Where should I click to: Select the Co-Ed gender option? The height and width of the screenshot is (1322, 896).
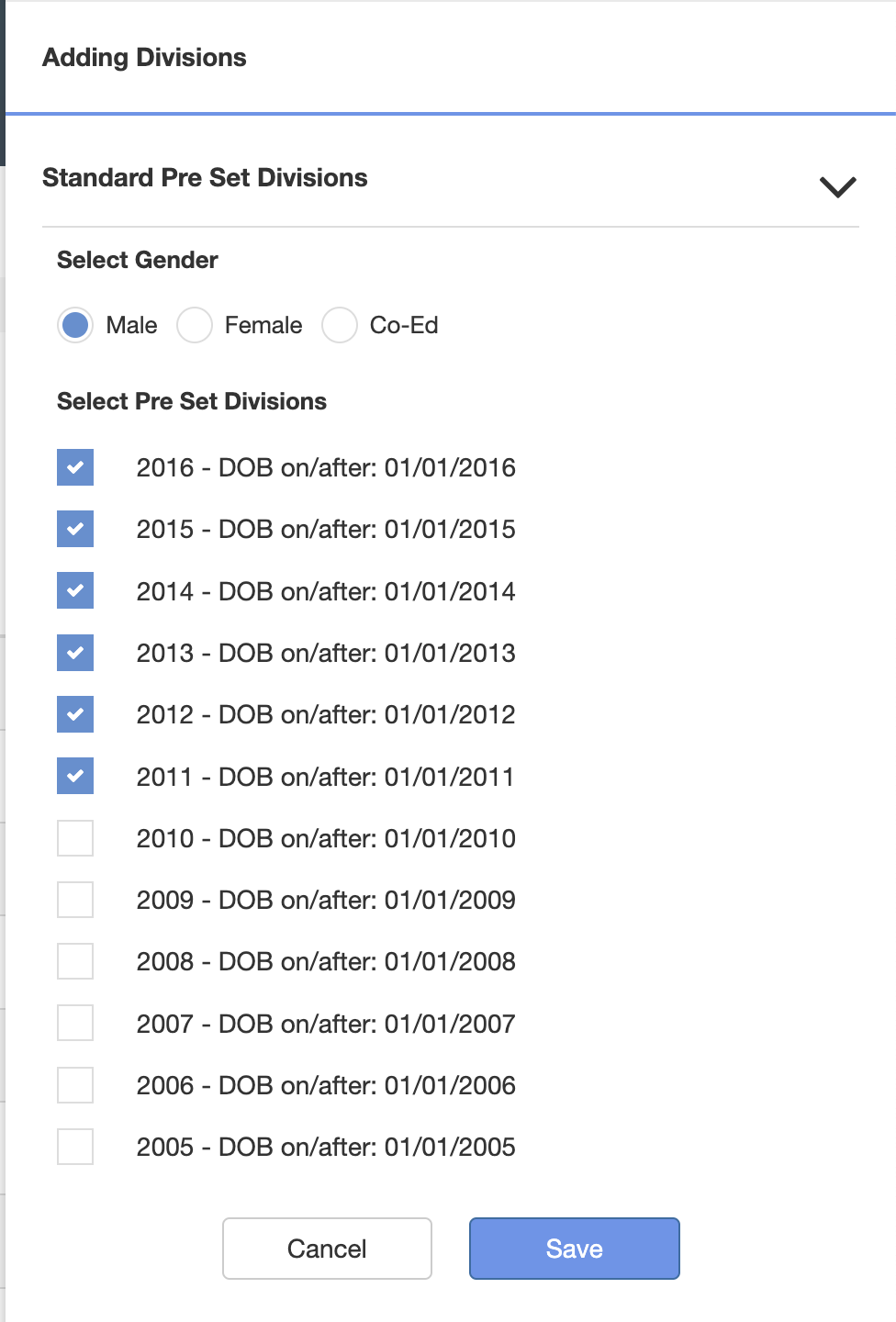(x=340, y=325)
